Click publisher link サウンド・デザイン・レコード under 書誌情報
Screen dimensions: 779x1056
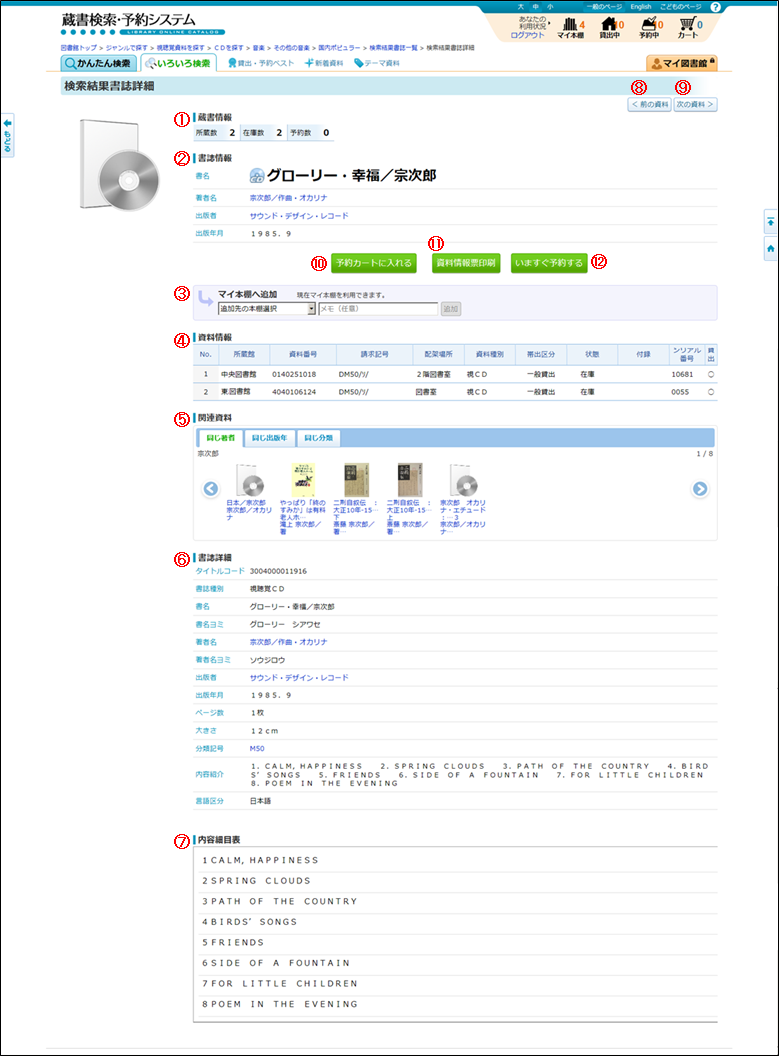(299, 216)
